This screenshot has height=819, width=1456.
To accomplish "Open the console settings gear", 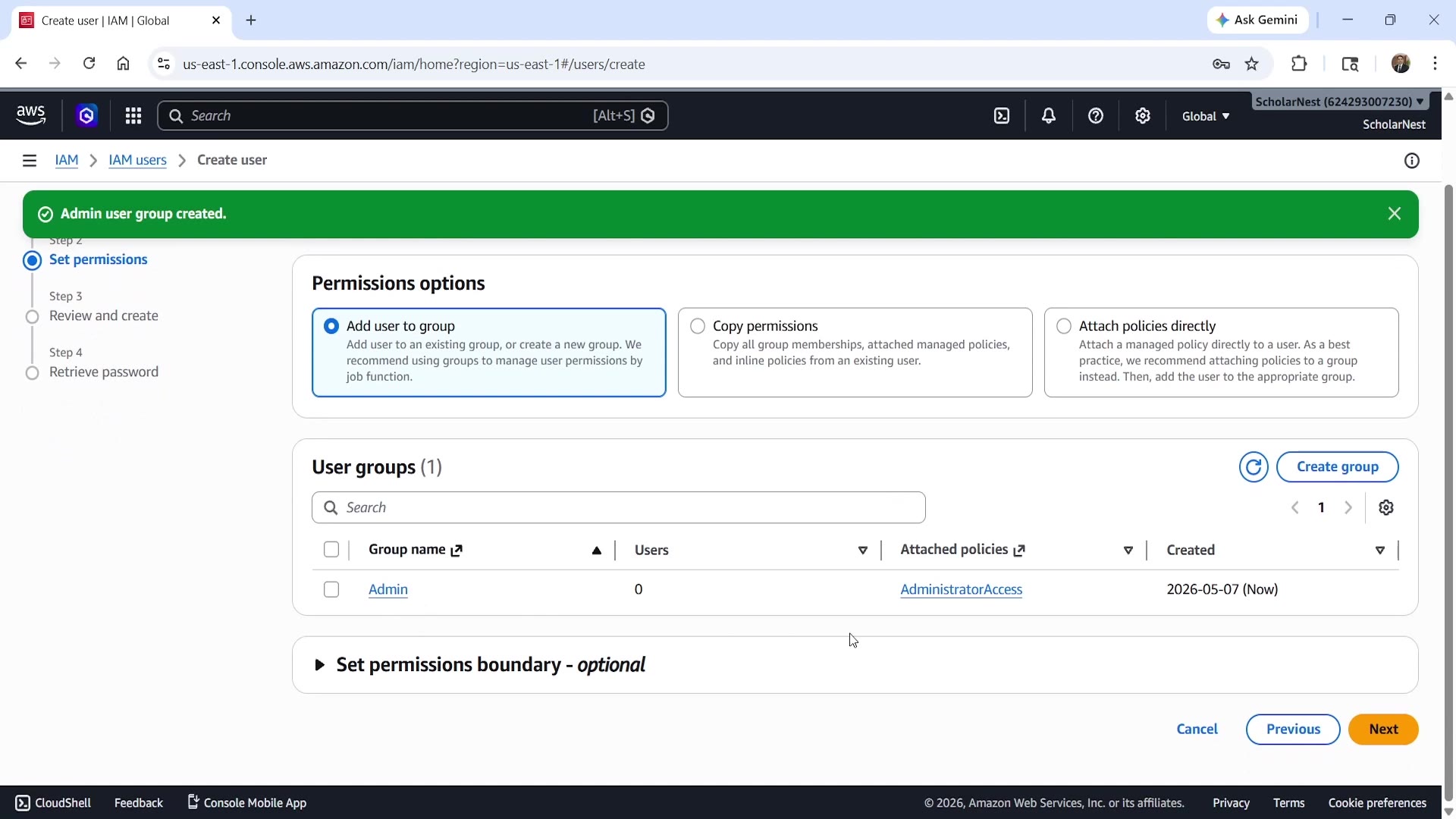I will tap(1143, 115).
